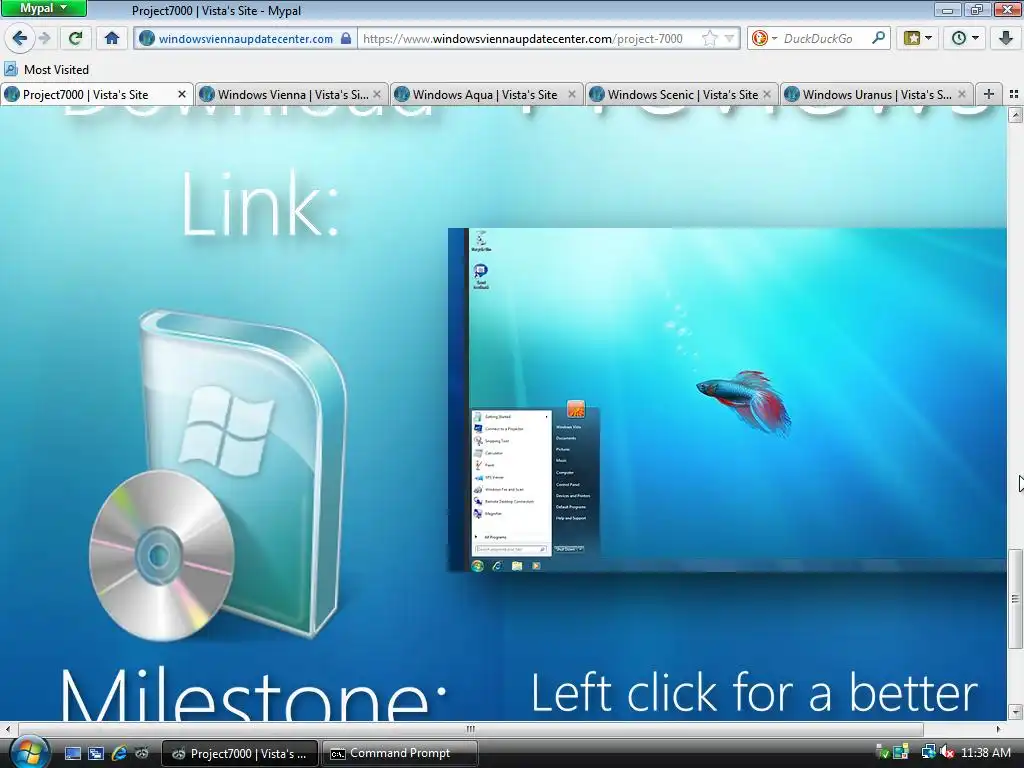
Task: Switch to the Windows Uranus tab
Action: (876, 95)
